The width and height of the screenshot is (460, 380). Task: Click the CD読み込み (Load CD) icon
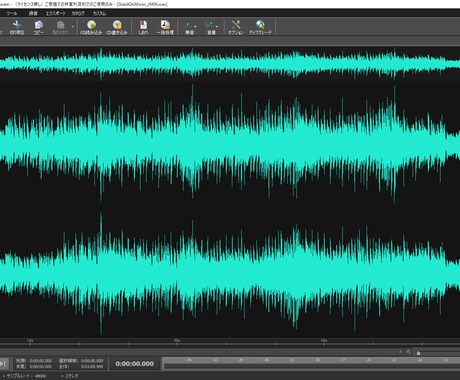[x=91, y=27]
